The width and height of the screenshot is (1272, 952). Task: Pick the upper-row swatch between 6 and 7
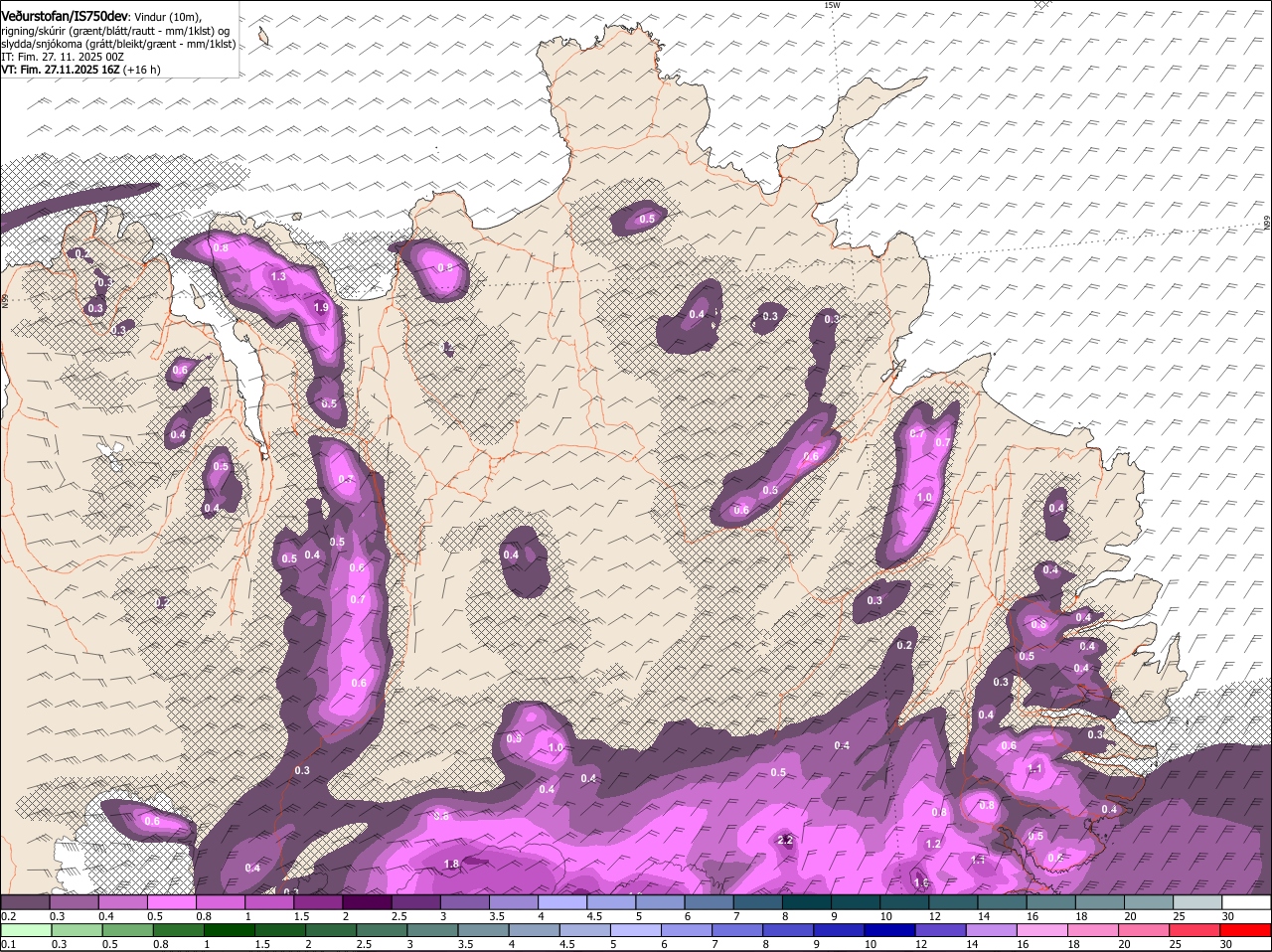pos(710,901)
